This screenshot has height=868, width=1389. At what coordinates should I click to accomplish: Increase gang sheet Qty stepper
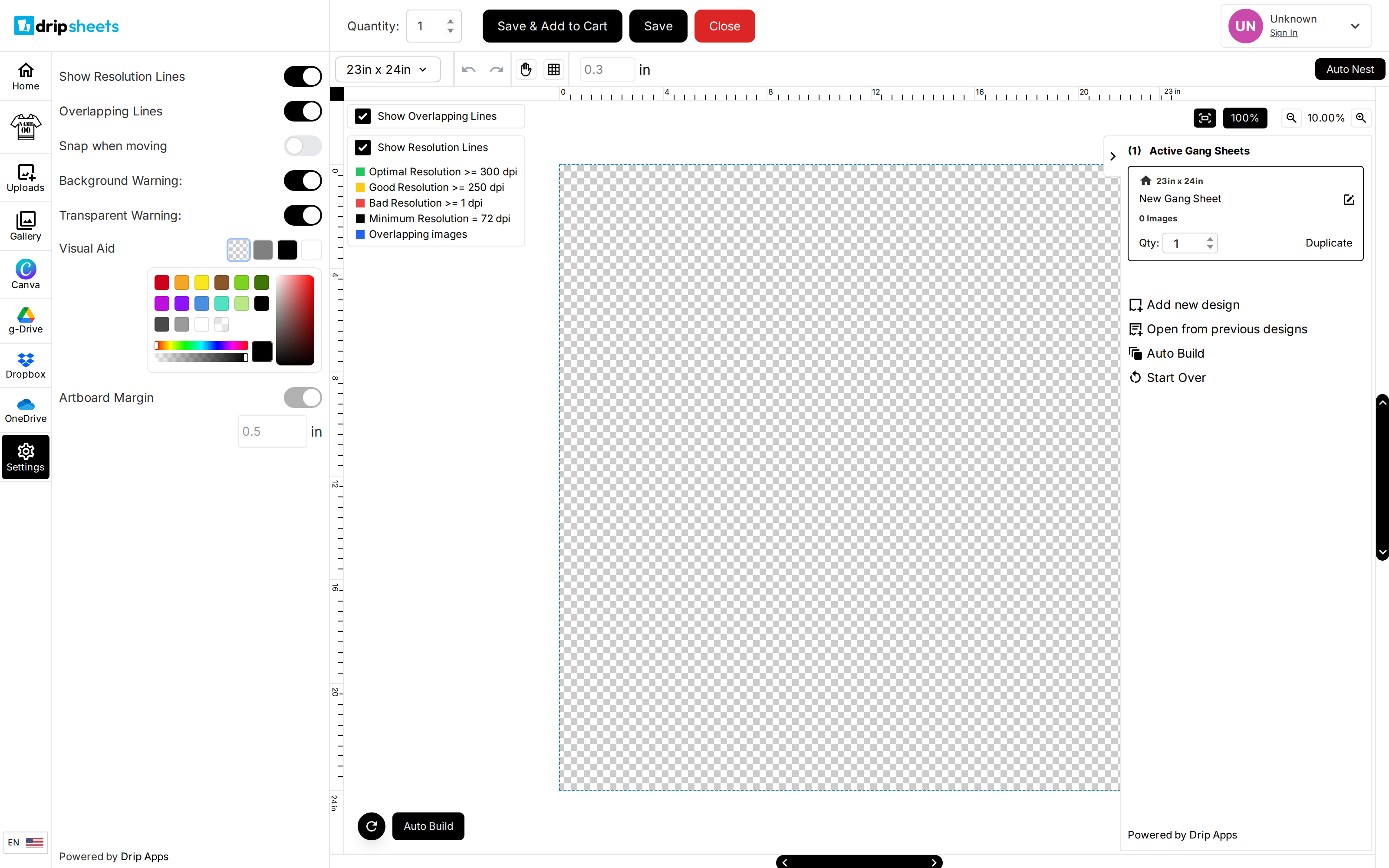1210,239
